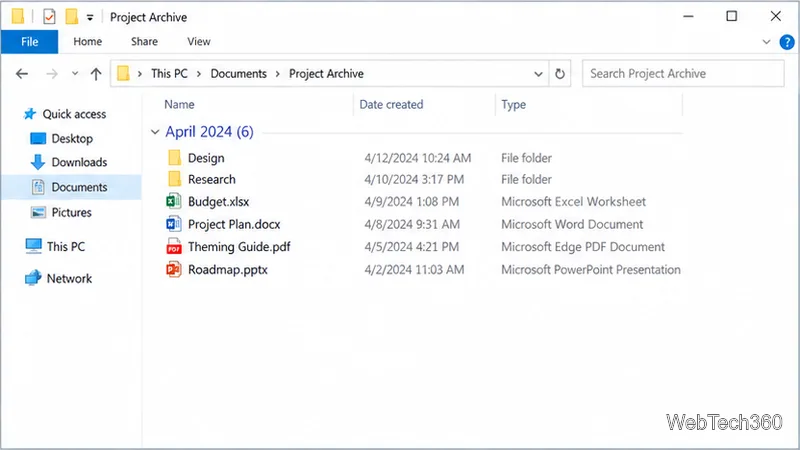This screenshot has width=800, height=450.
Task: Click the Pictures icon in the sidebar
Action: (x=38, y=212)
